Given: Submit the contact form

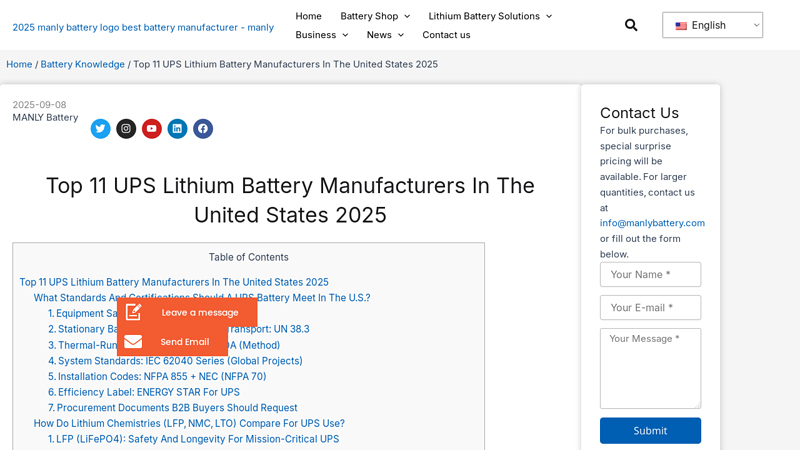Looking at the screenshot, I should pyautogui.click(x=650, y=431).
